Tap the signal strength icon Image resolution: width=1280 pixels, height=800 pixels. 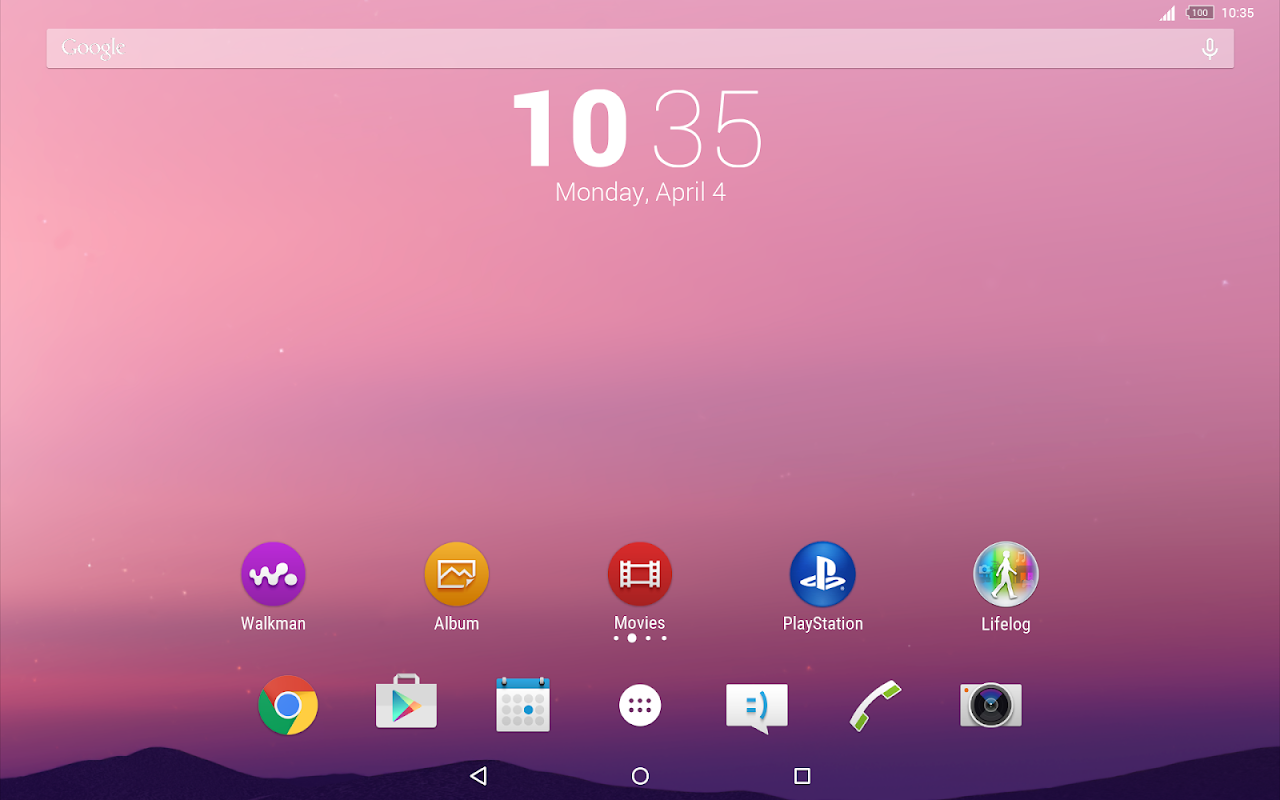pyautogui.click(x=1168, y=13)
